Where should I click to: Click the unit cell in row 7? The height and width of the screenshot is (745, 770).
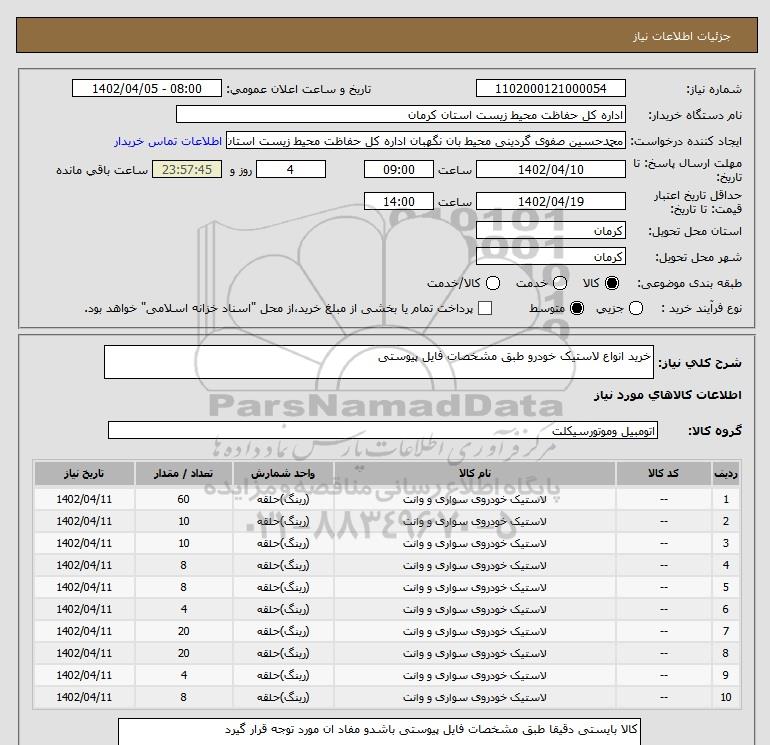click(x=283, y=632)
